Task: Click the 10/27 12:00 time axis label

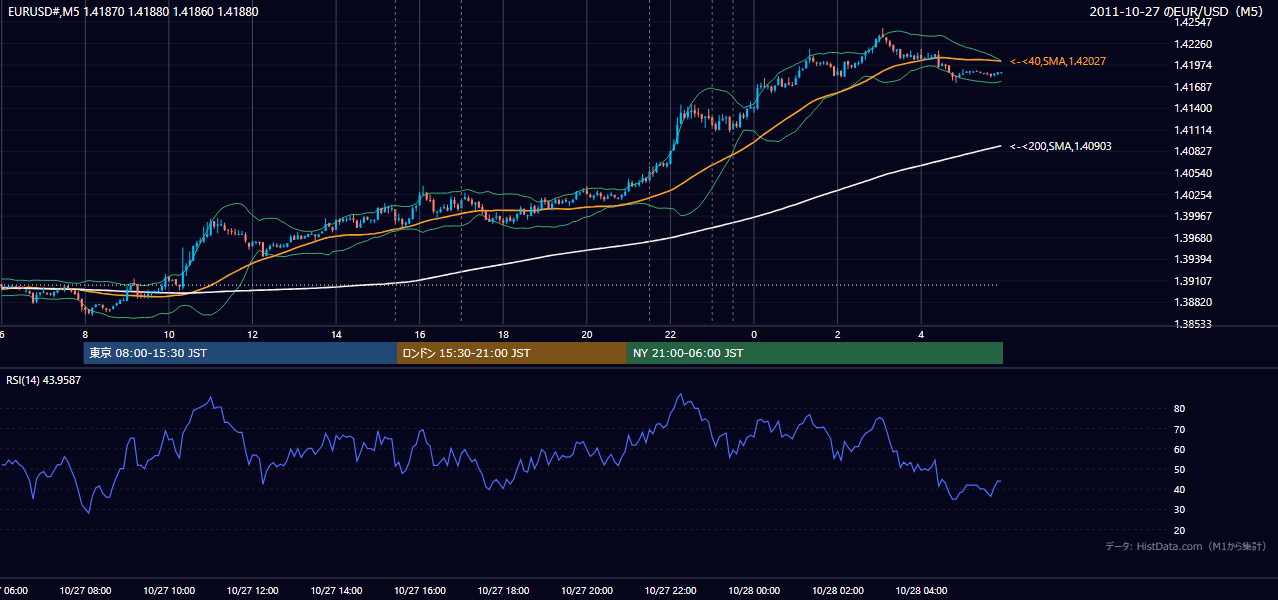Action: 252,591
